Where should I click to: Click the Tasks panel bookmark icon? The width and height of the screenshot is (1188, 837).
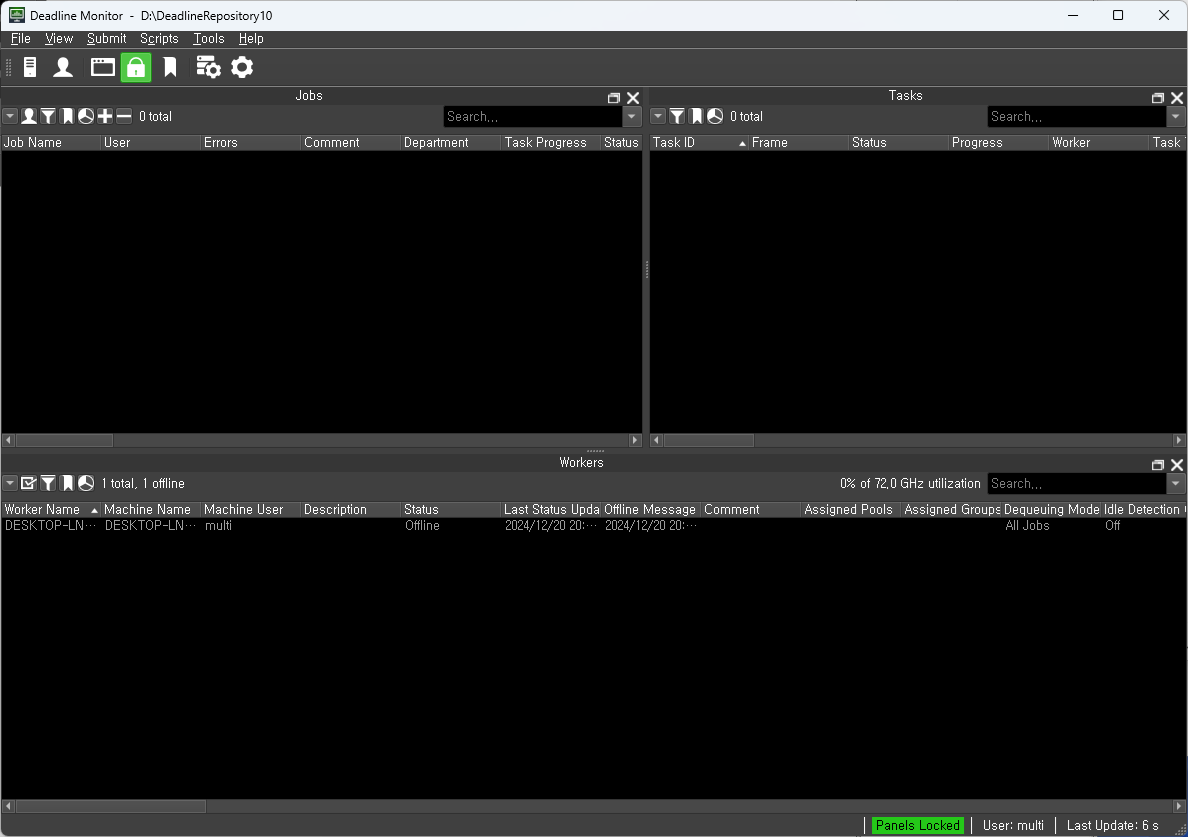pos(696,116)
